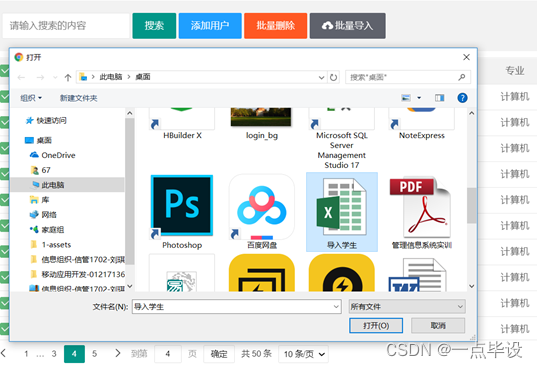Open the recent locations dropdown arrow

point(55,78)
